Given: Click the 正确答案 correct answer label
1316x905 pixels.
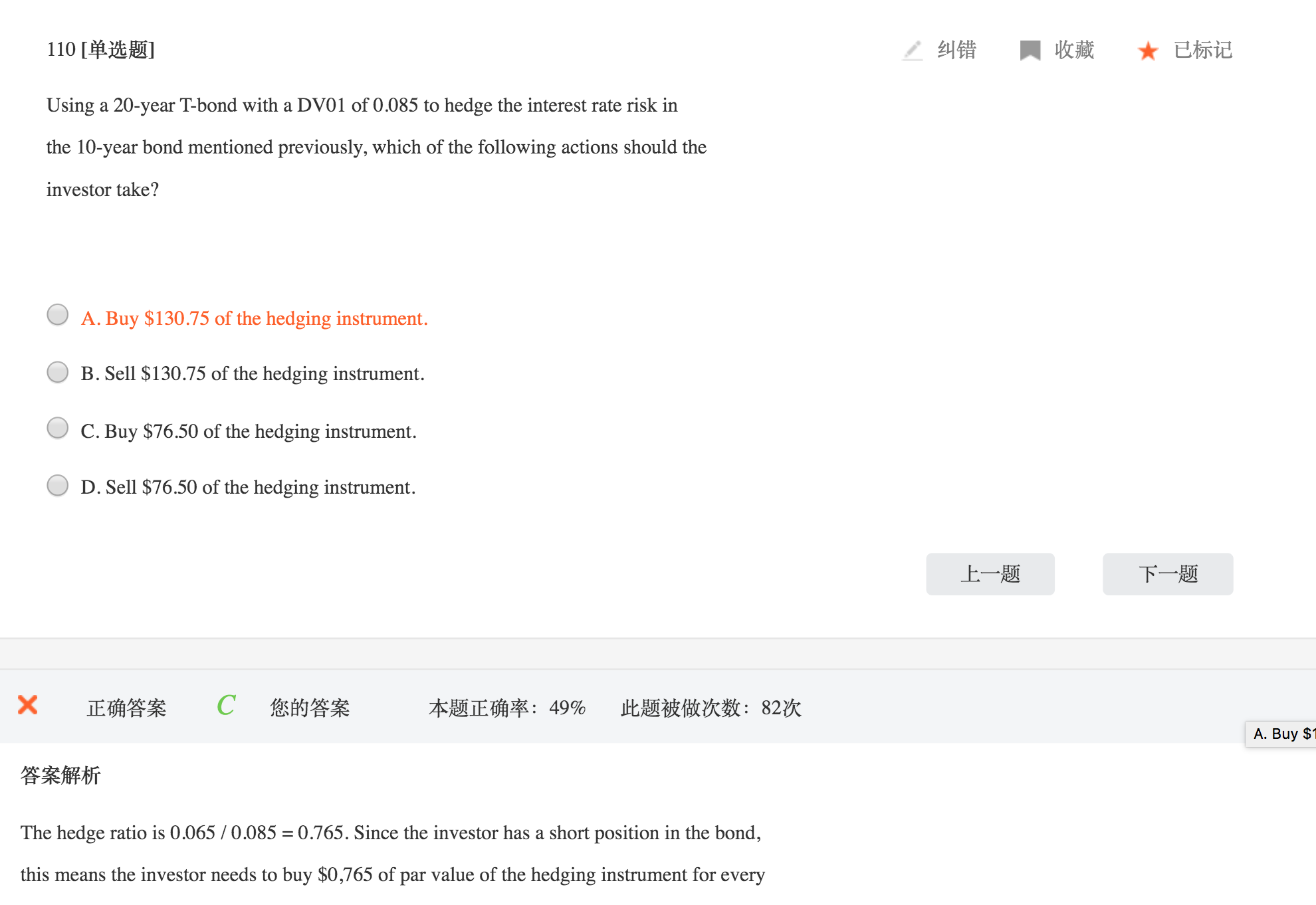Looking at the screenshot, I should pyautogui.click(x=126, y=708).
